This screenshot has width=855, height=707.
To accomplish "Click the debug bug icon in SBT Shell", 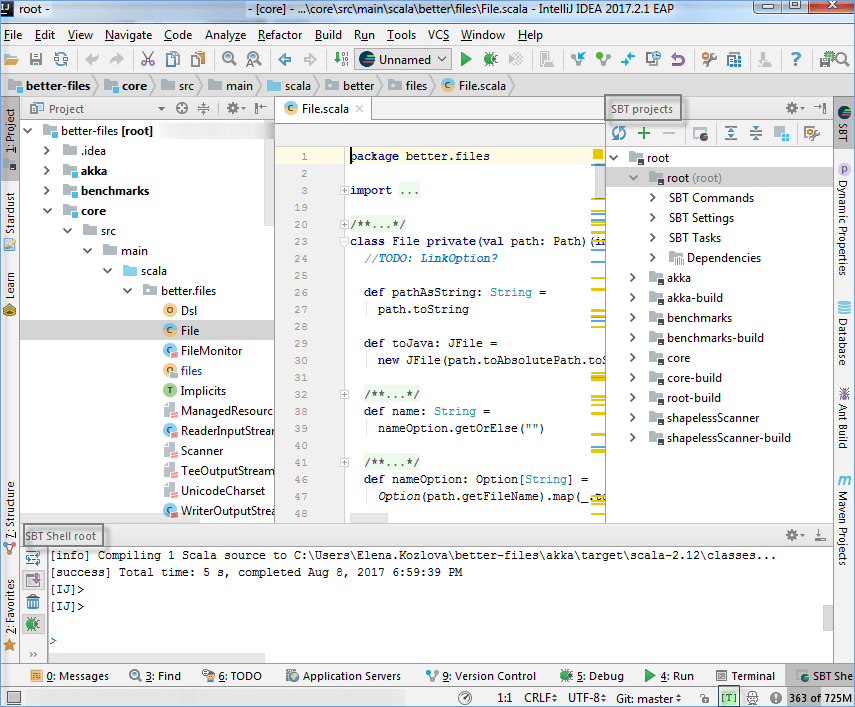I will pos(33,624).
